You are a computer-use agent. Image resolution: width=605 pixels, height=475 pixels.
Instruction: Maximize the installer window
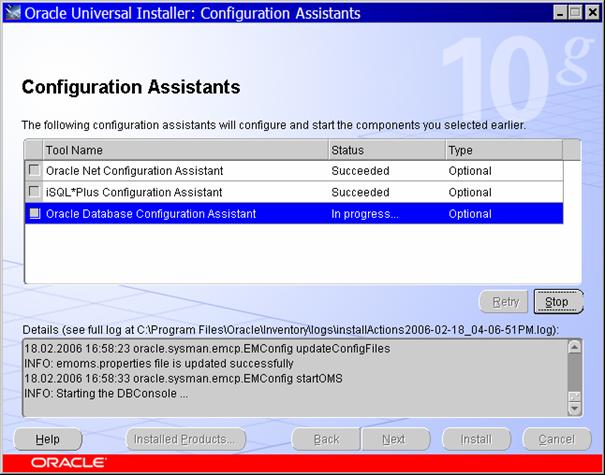[x=572, y=14]
